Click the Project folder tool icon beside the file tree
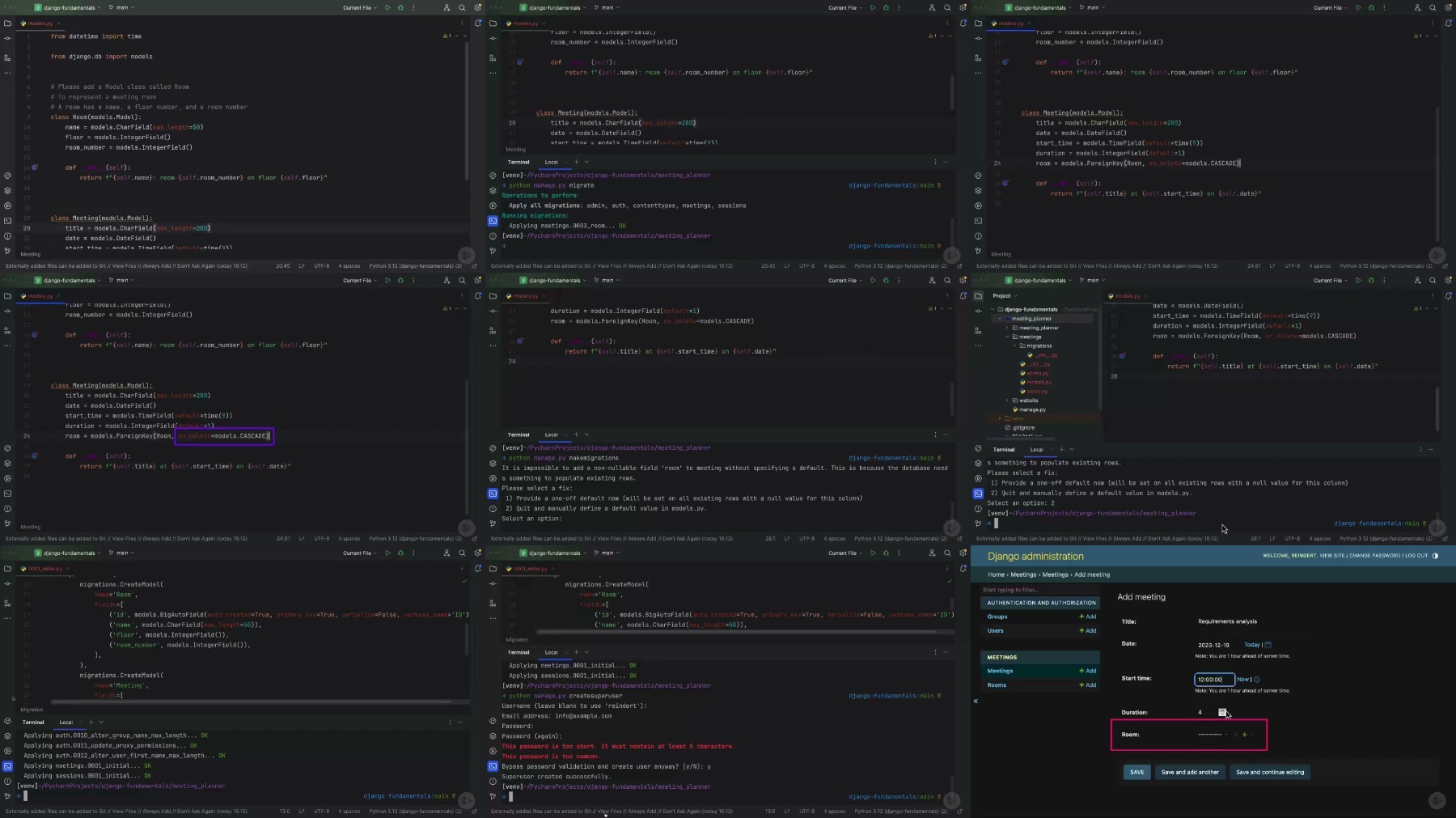 click(978, 295)
